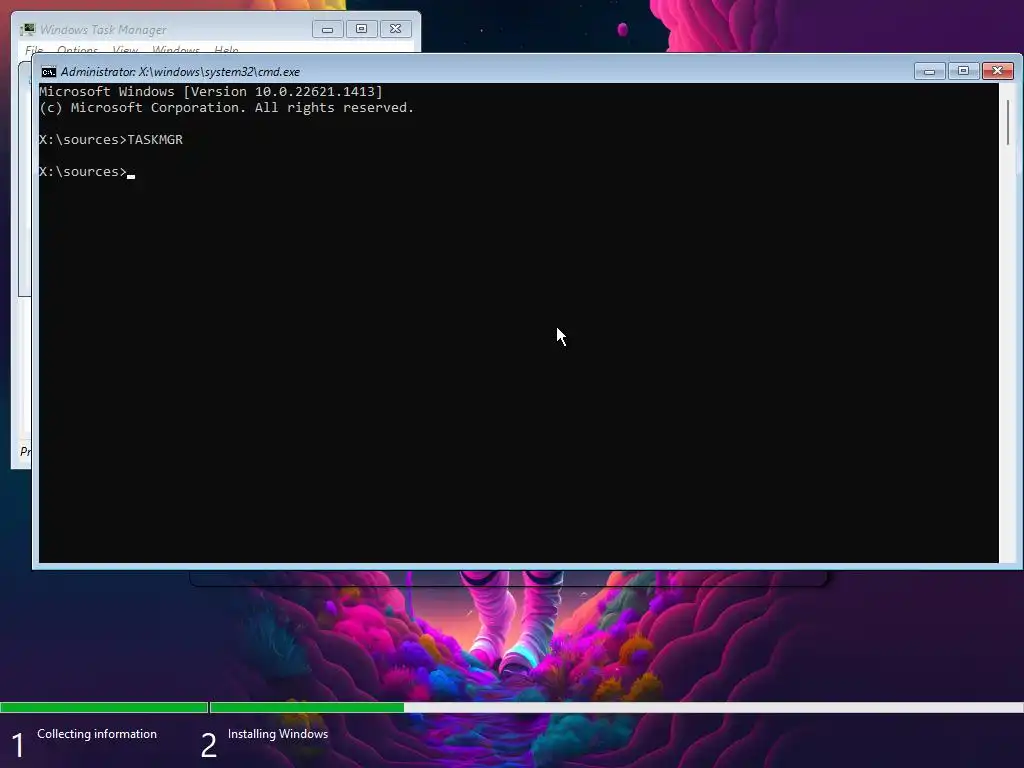Click the 'Microsoft Windows [Version 10.0.22621.1413]' line
Screen dimensions: 1024x768
(x=211, y=92)
